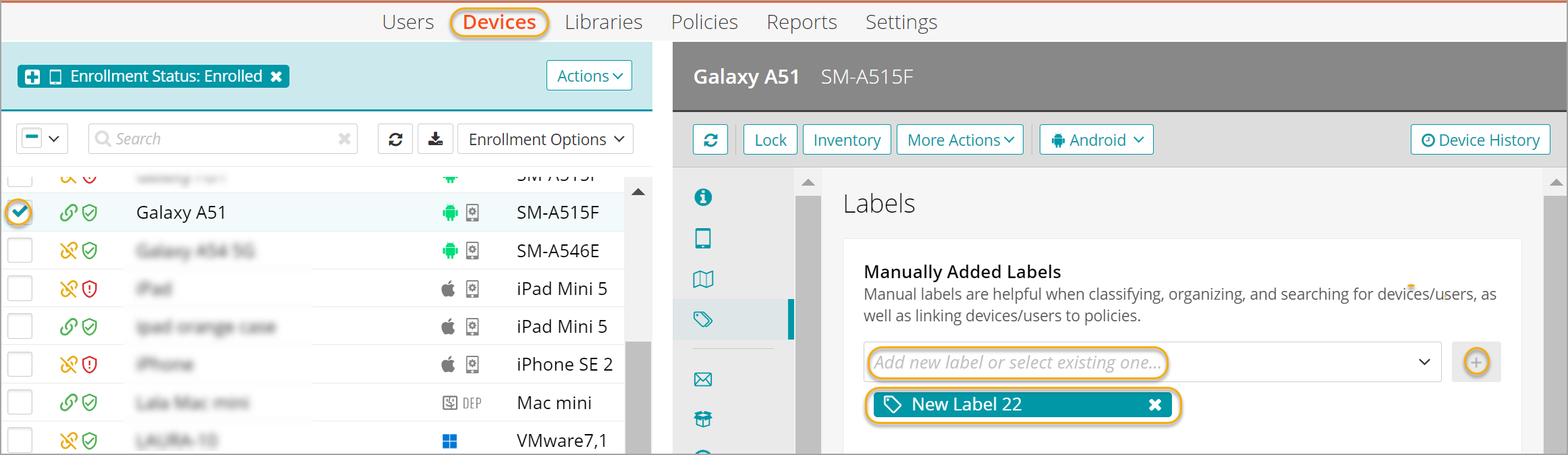
Task: Expand the Actions dropdown
Action: coord(589,76)
